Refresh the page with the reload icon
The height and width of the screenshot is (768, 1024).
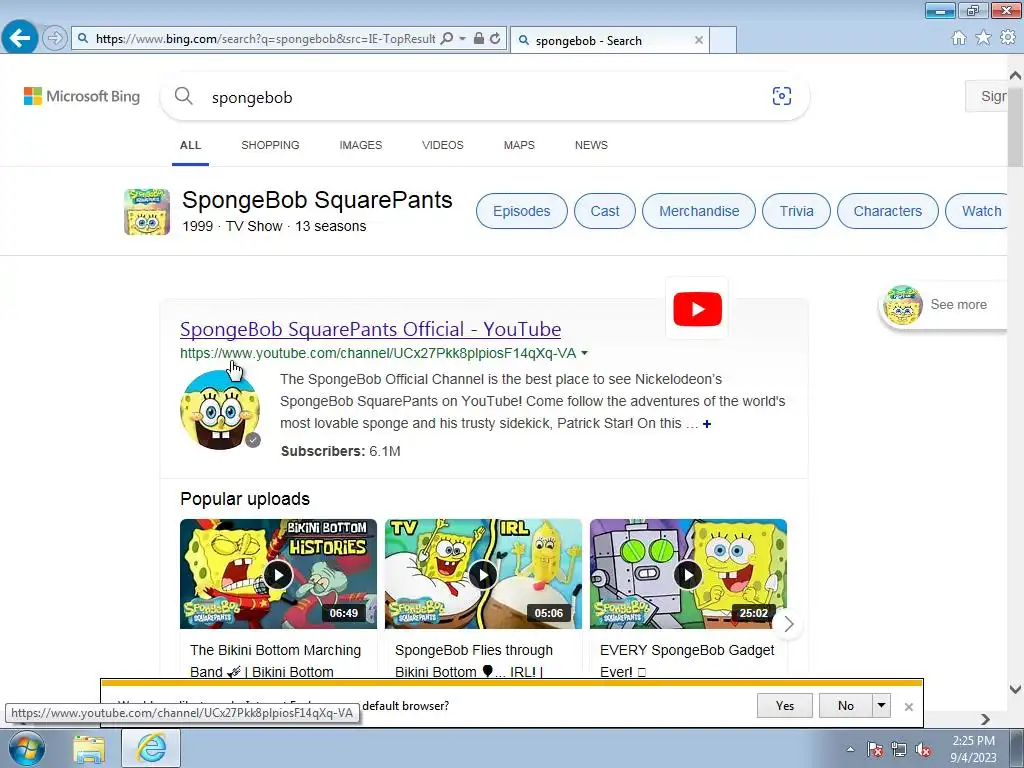point(495,39)
